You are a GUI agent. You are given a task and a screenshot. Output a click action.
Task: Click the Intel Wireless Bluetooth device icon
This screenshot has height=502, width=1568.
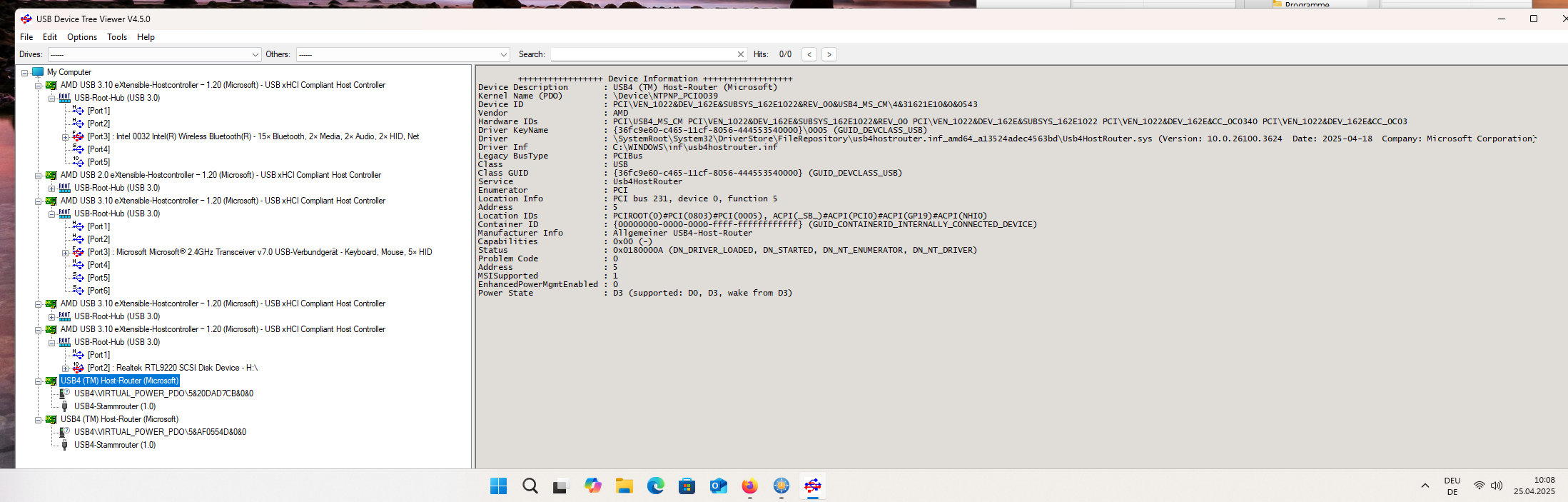(79, 136)
